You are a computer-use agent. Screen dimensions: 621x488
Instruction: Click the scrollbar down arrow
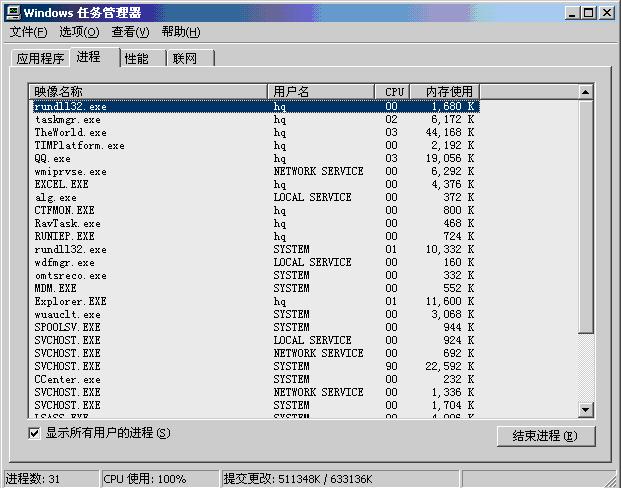(585, 409)
